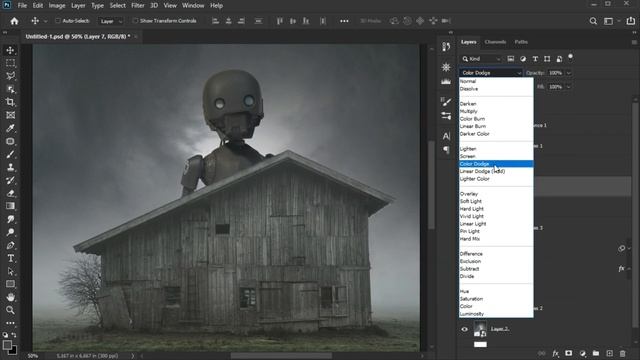Turn layer filtering on or off
This screenshot has height=360, width=640.
[570, 57]
